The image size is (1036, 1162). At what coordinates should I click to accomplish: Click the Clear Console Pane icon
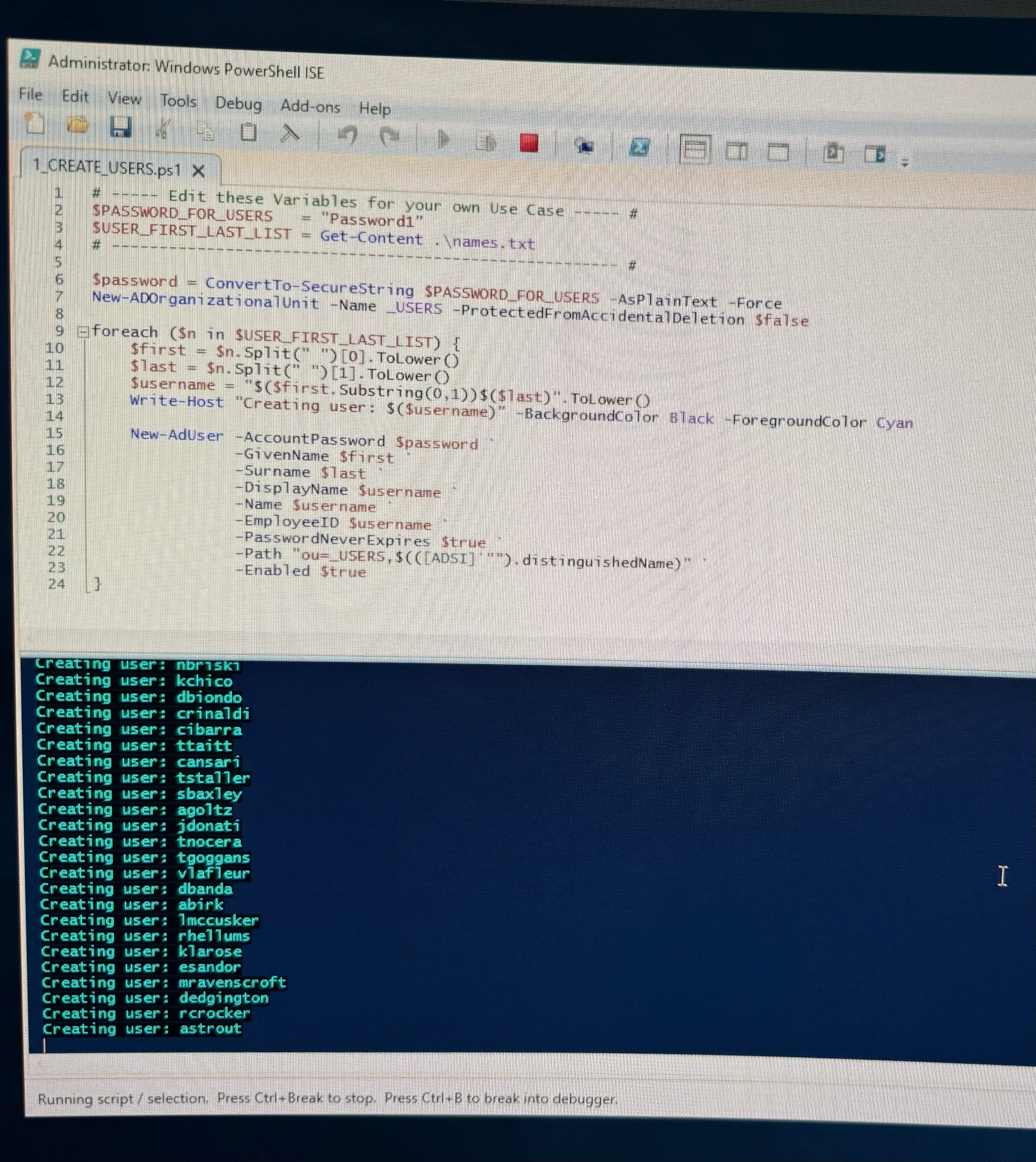click(x=290, y=134)
